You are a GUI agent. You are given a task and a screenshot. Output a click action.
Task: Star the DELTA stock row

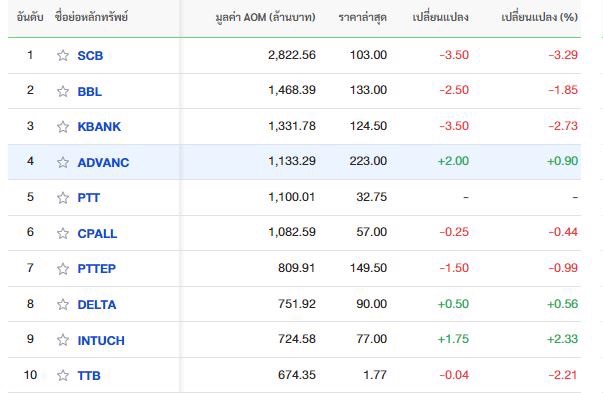coord(63,305)
